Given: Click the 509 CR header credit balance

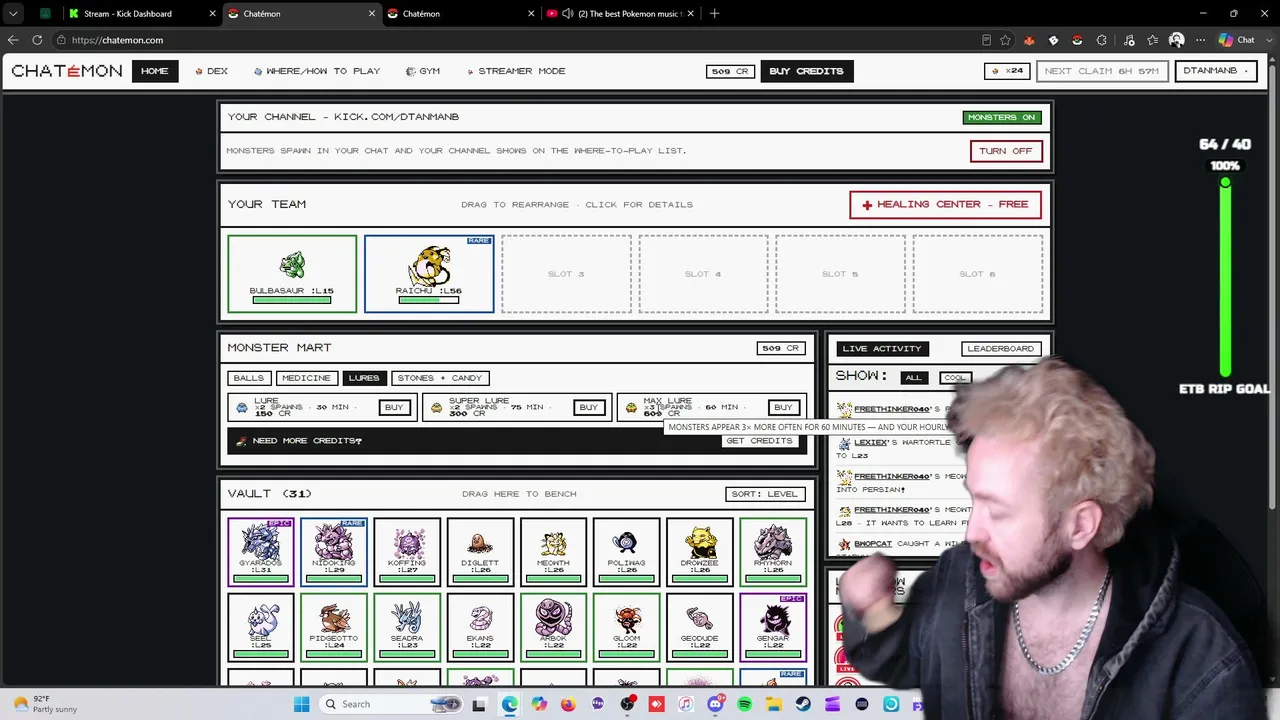Looking at the screenshot, I should click(x=730, y=71).
